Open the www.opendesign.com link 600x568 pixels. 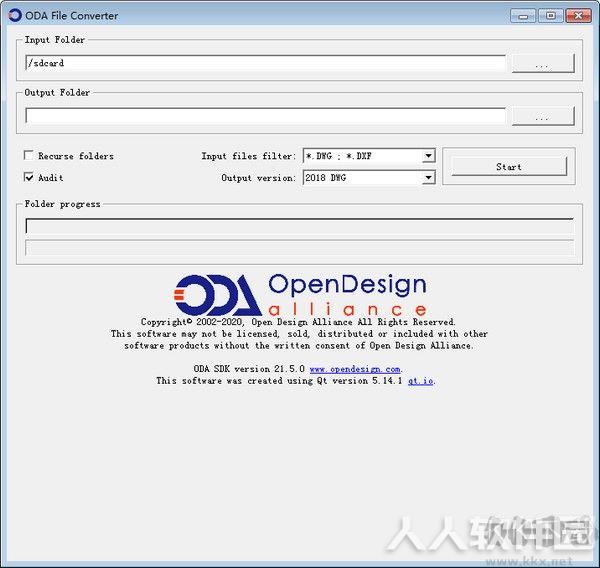355,369
